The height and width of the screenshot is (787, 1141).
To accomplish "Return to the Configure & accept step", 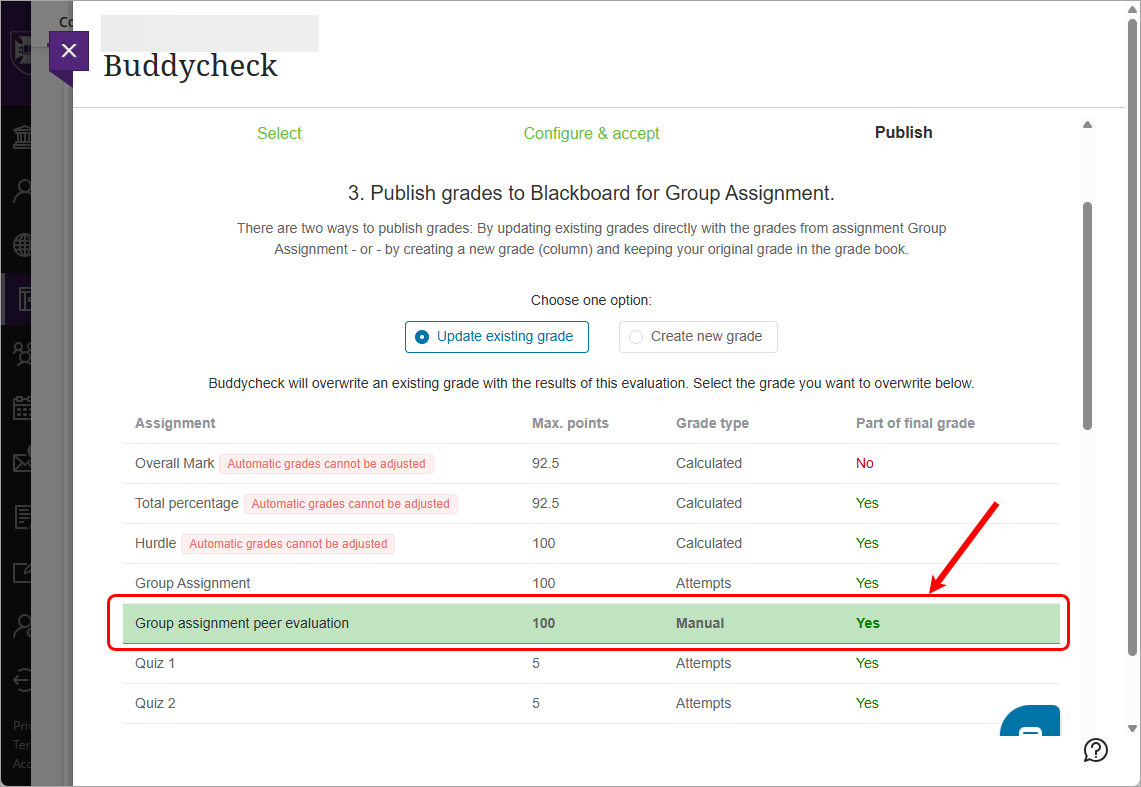I will click(592, 133).
